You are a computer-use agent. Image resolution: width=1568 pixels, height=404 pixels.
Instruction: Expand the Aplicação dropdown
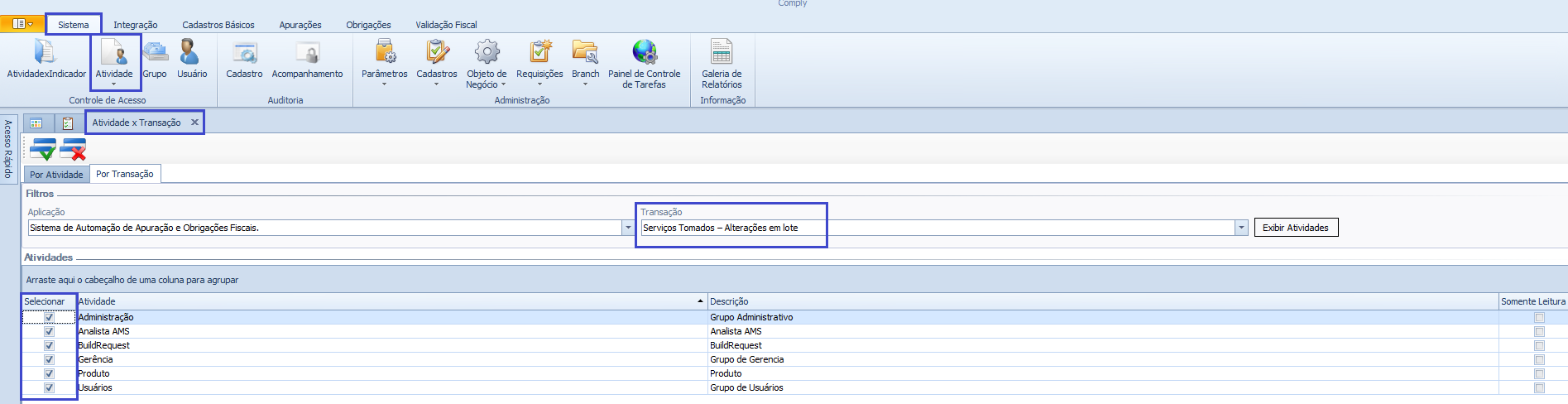click(x=628, y=228)
